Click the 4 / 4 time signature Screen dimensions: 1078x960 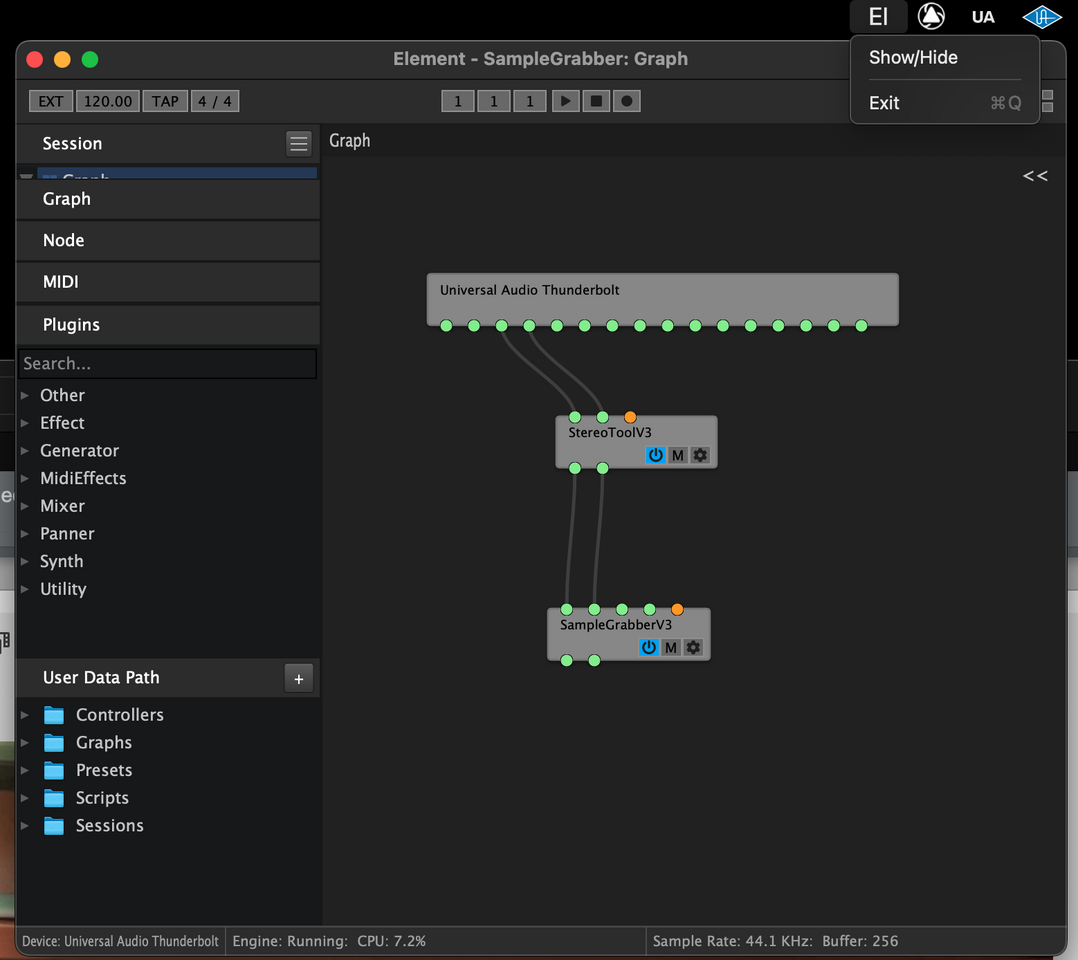click(215, 101)
